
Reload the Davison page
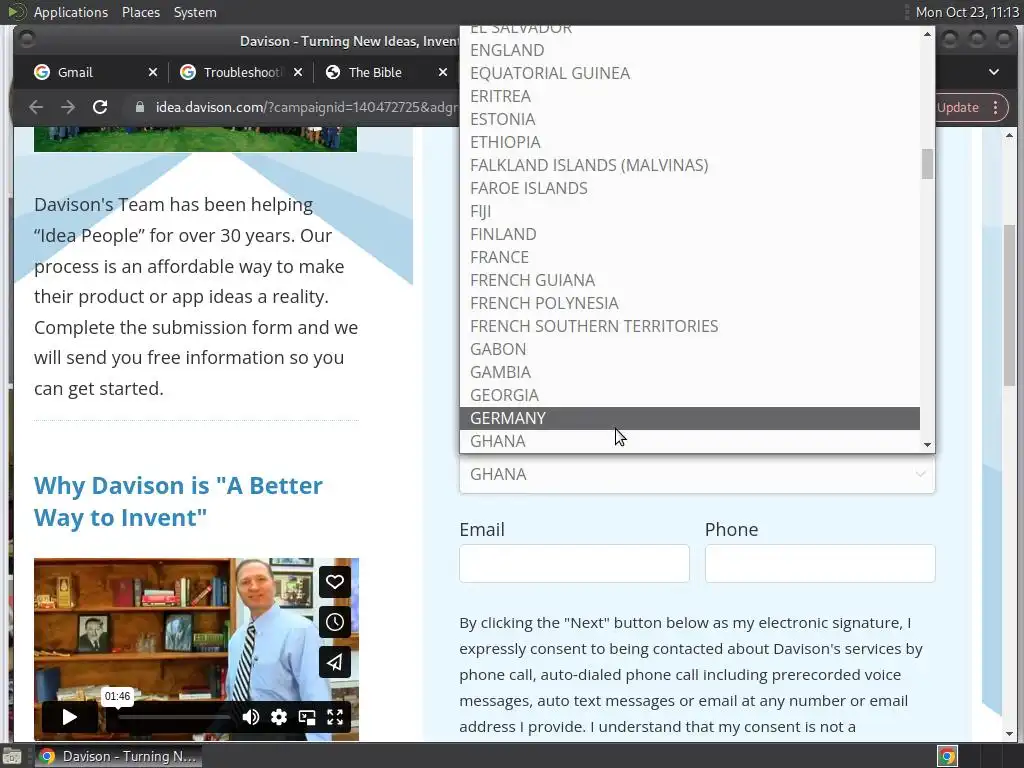[100, 107]
